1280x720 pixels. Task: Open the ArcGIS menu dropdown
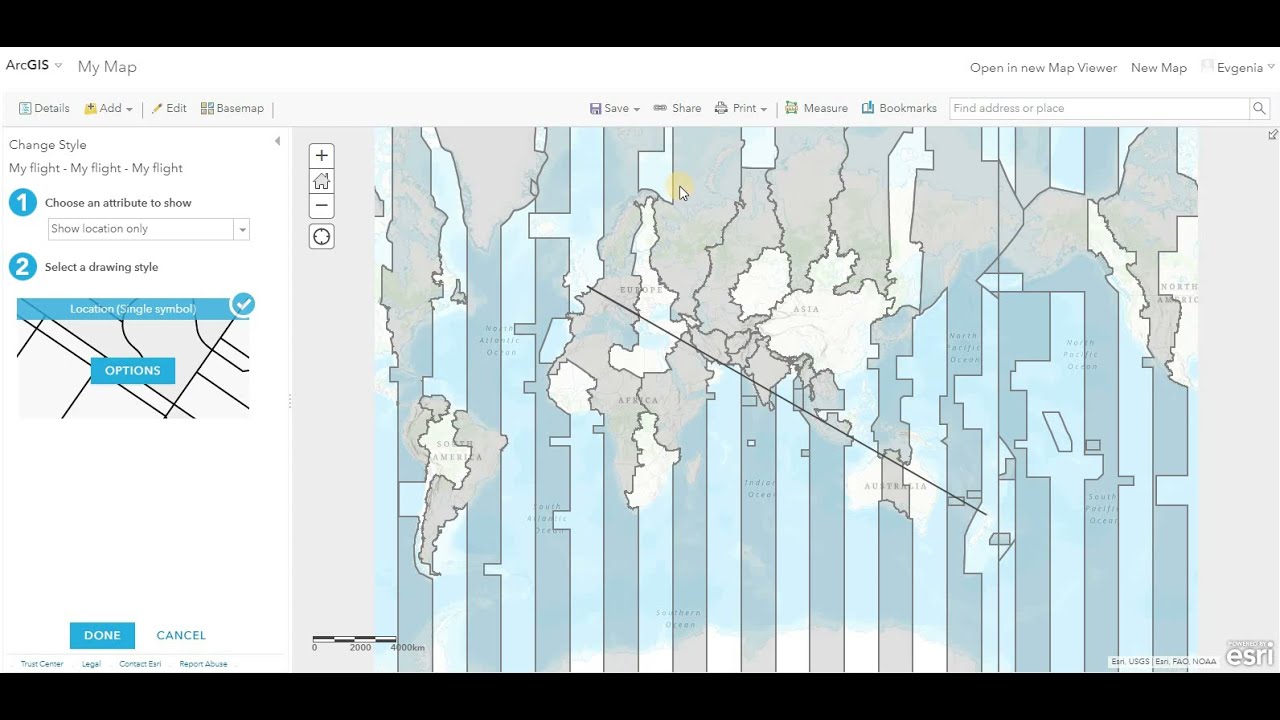[x=34, y=65]
